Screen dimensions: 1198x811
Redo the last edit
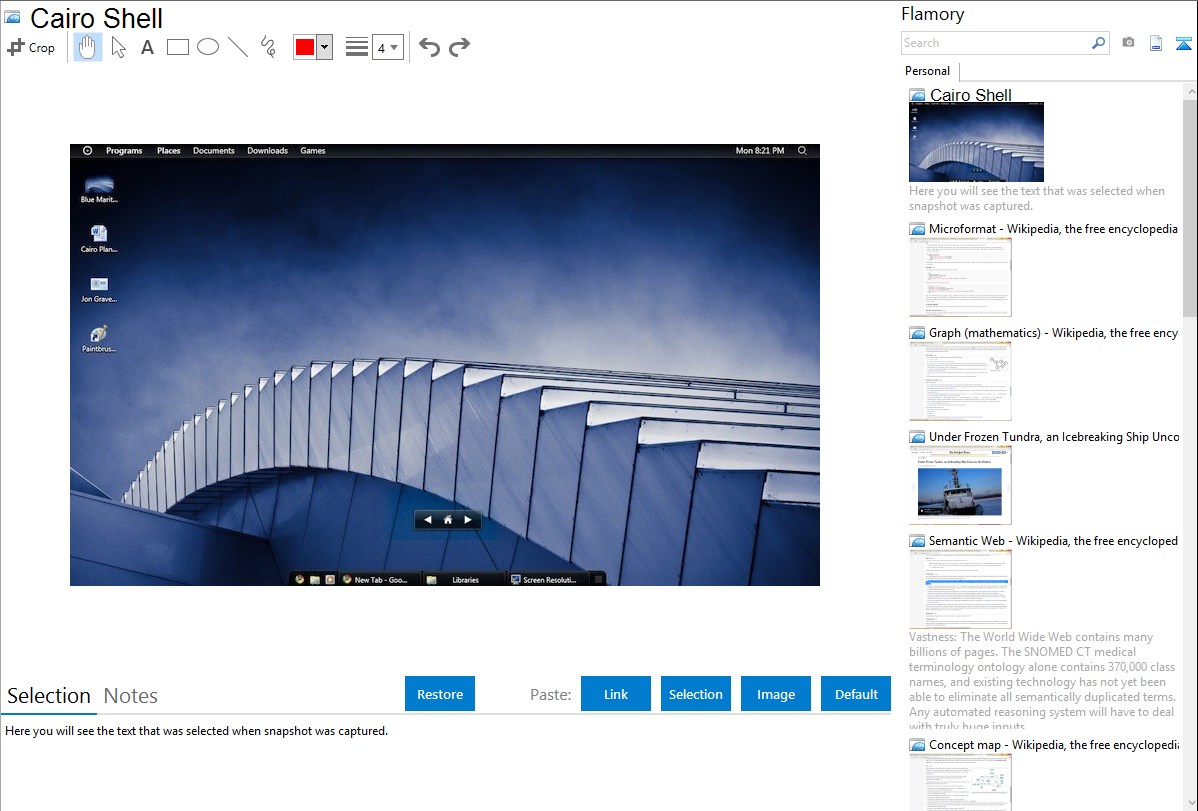[x=459, y=47]
